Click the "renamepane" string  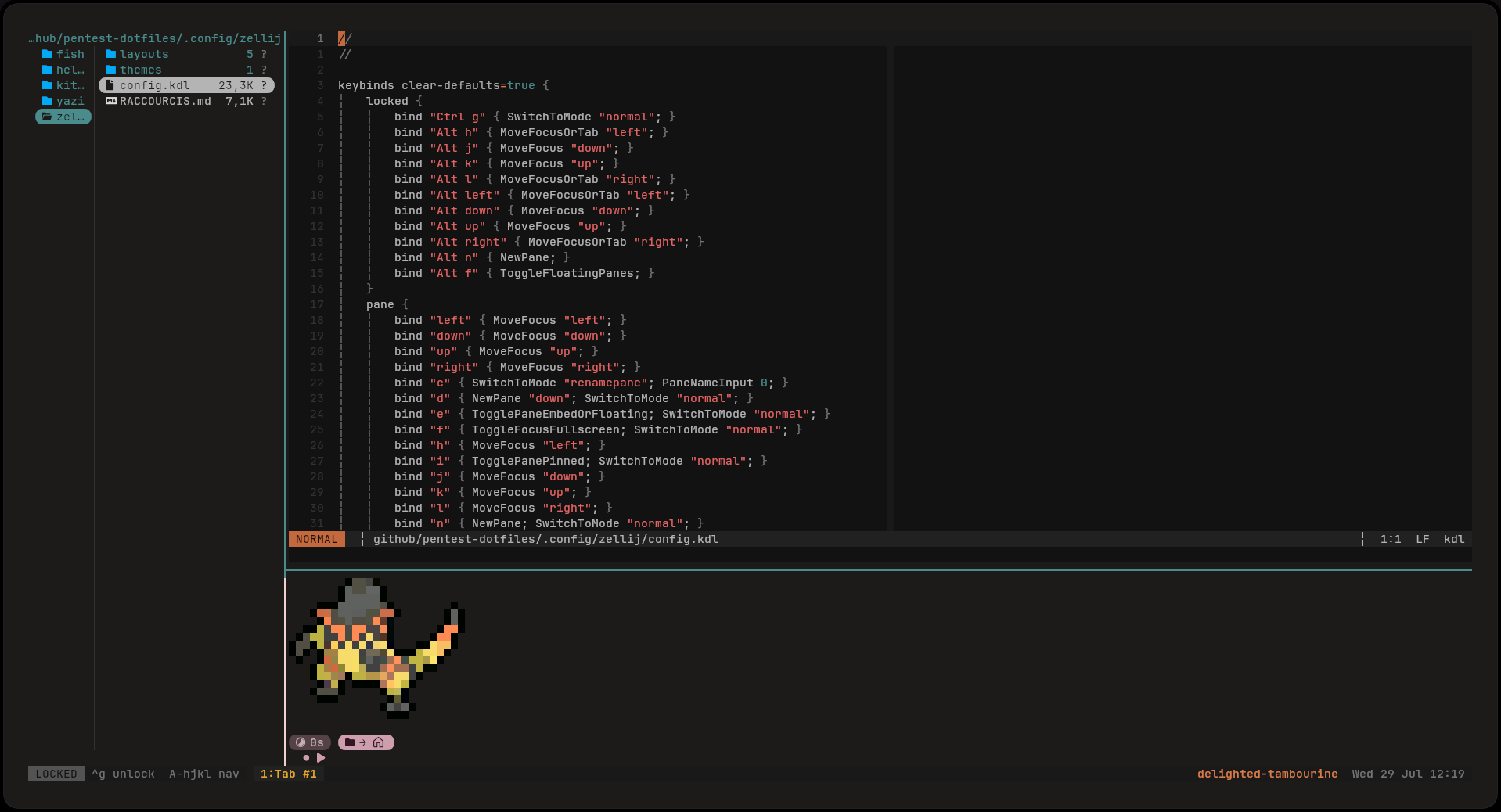pos(606,383)
